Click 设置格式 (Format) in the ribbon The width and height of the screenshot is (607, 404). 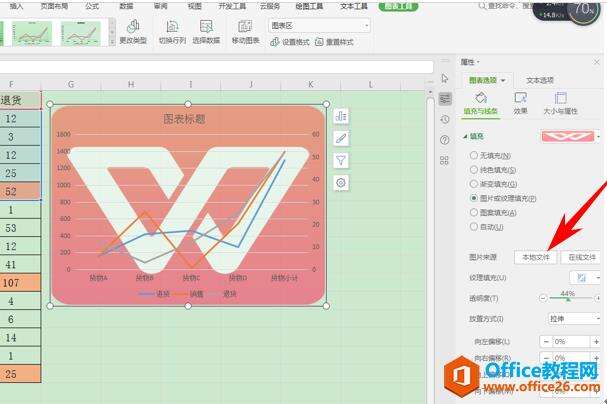[290, 42]
